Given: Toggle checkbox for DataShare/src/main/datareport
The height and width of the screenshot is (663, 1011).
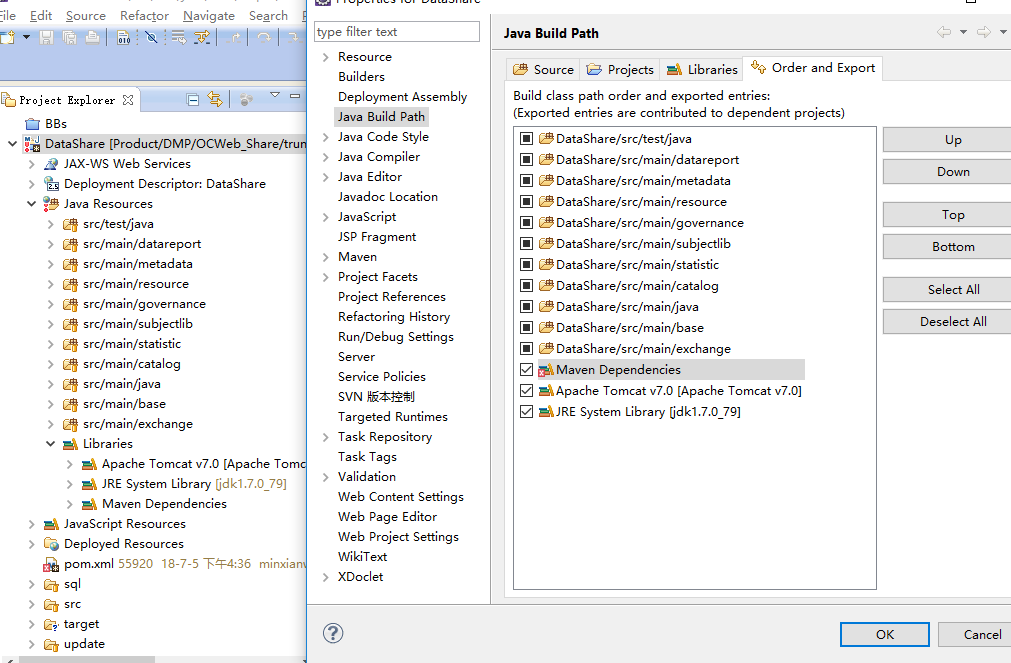Looking at the screenshot, I should 526,160.
